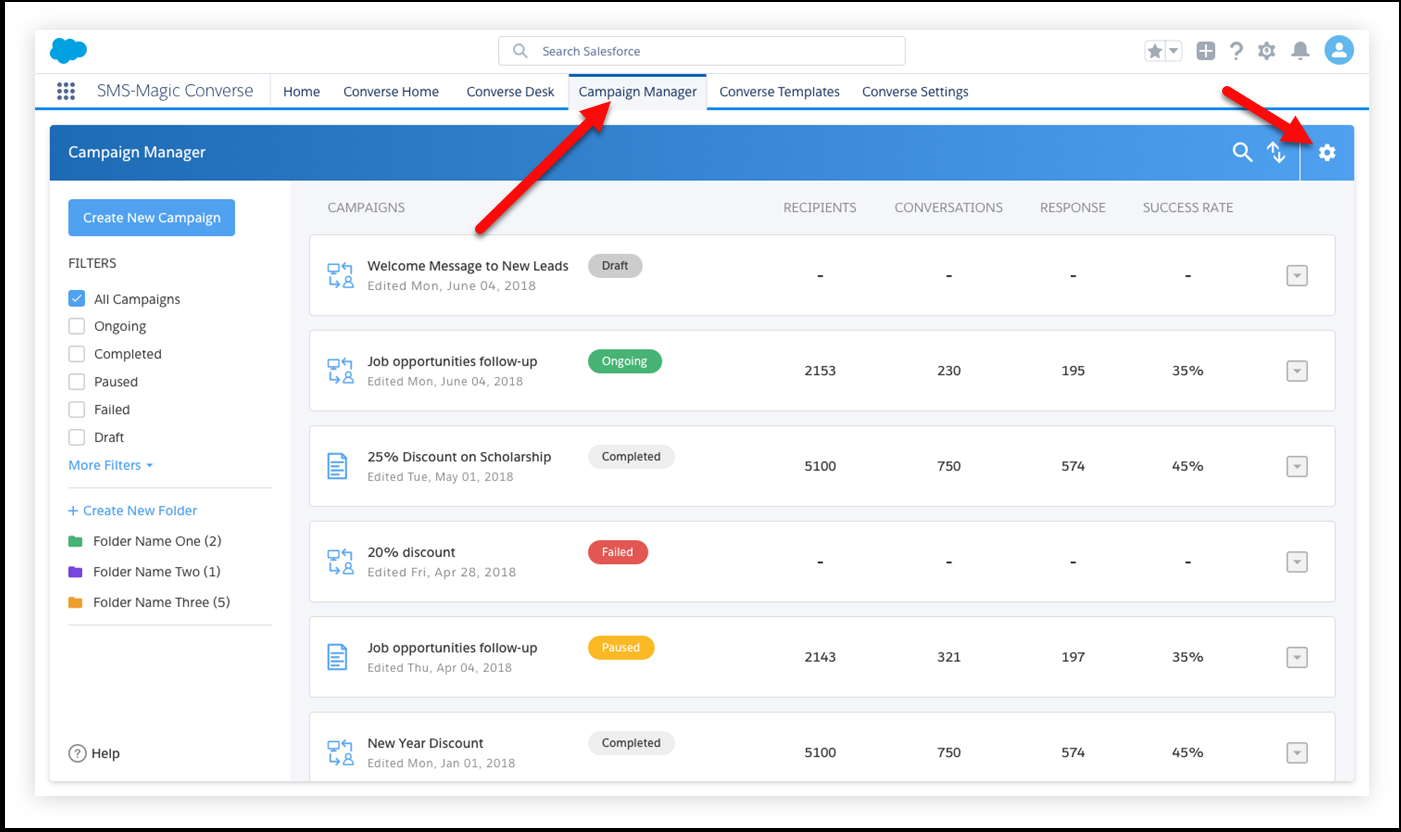Viewport: 1401px width, 832px height.
Task: Click the Welcome Message to New Leads campaign icon
Action: [x=341, y=275]
